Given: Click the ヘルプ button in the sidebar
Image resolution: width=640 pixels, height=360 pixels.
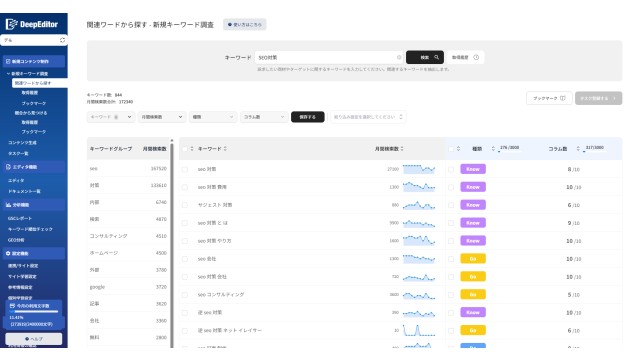Looking at the screenshot, I should pos(33,339).
